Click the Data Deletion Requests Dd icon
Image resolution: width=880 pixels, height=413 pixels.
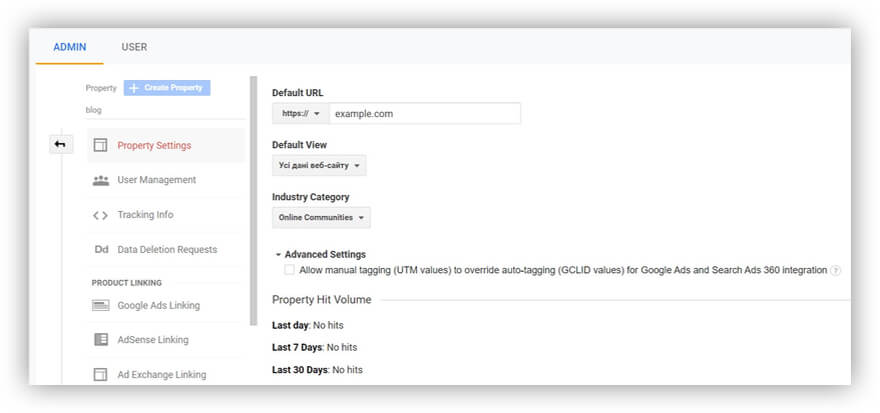tap(100, 250)
